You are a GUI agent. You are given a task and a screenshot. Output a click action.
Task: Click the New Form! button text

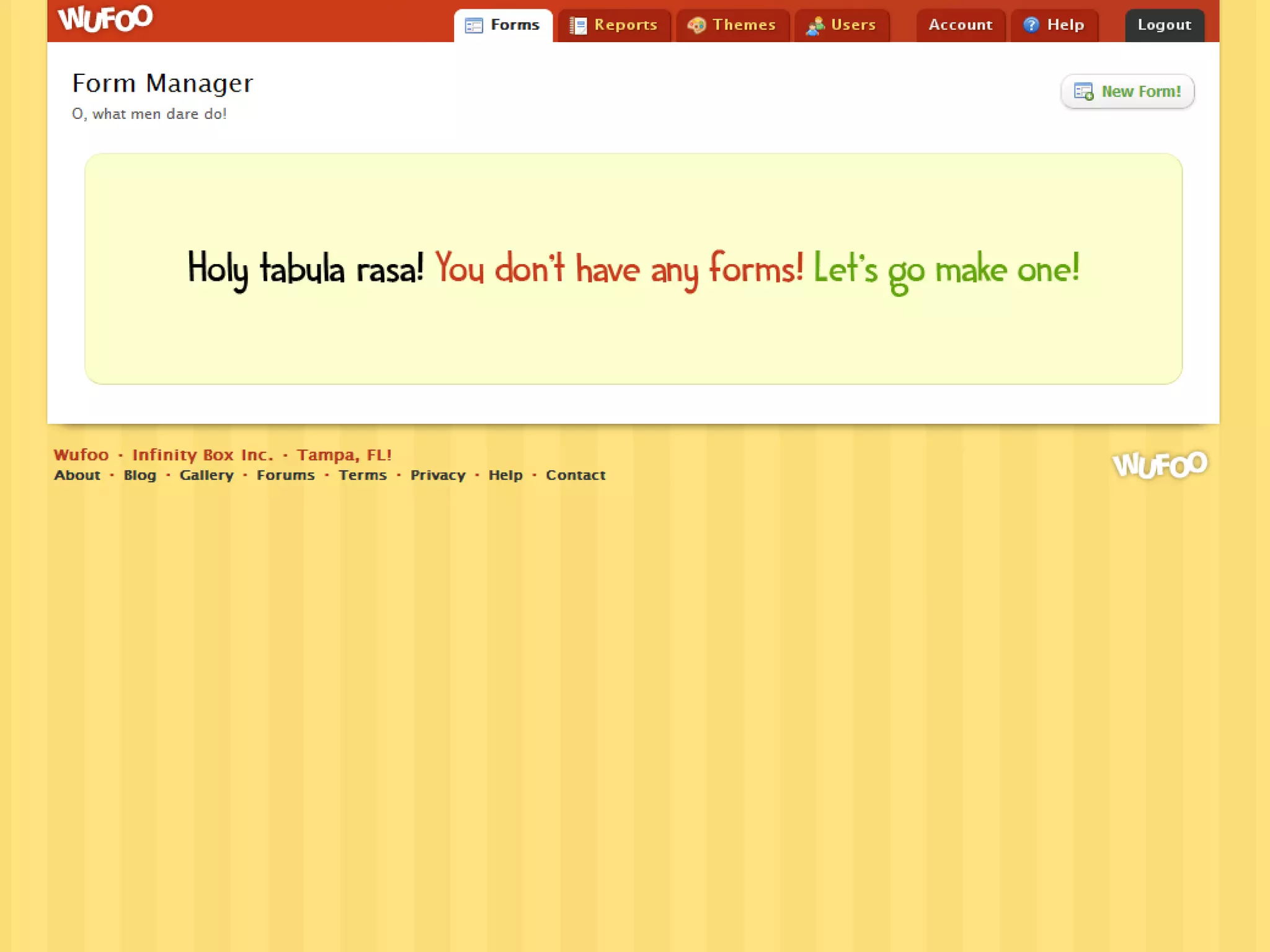[1140, 92]
